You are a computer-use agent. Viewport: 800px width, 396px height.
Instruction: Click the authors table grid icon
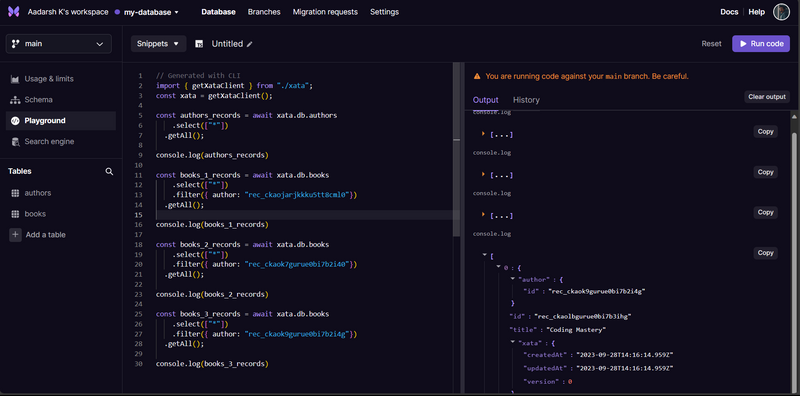(x=15, y=193)
